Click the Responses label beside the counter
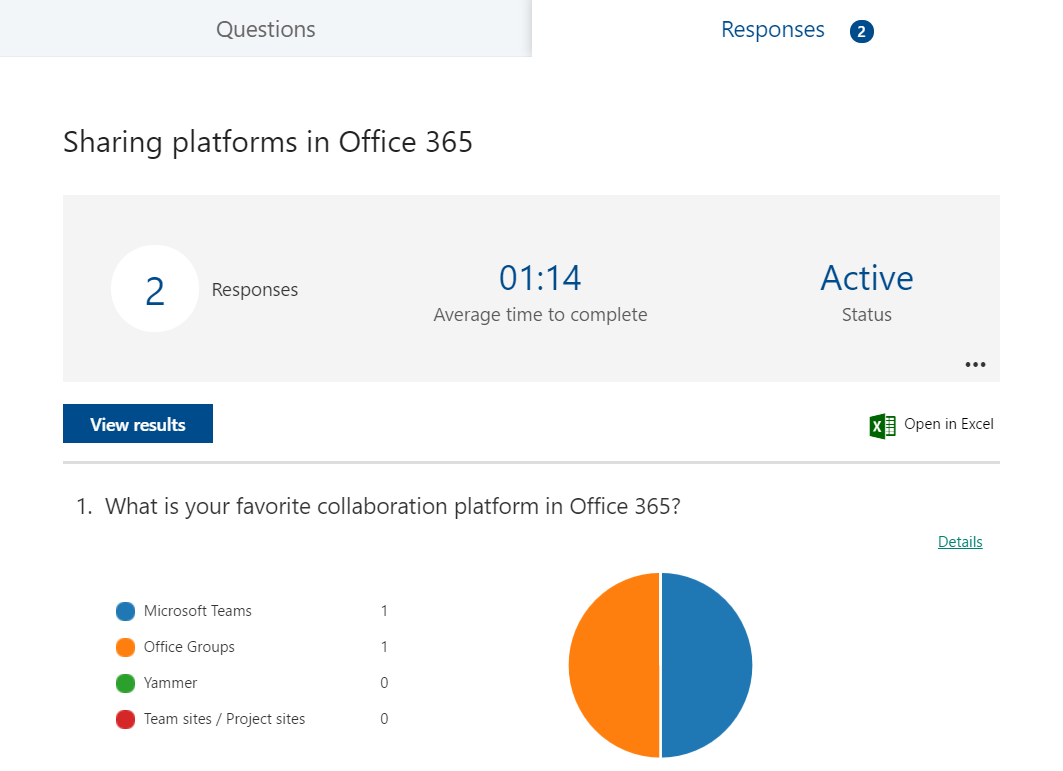This screenshot has height=771, width=1063. (255, 290)
